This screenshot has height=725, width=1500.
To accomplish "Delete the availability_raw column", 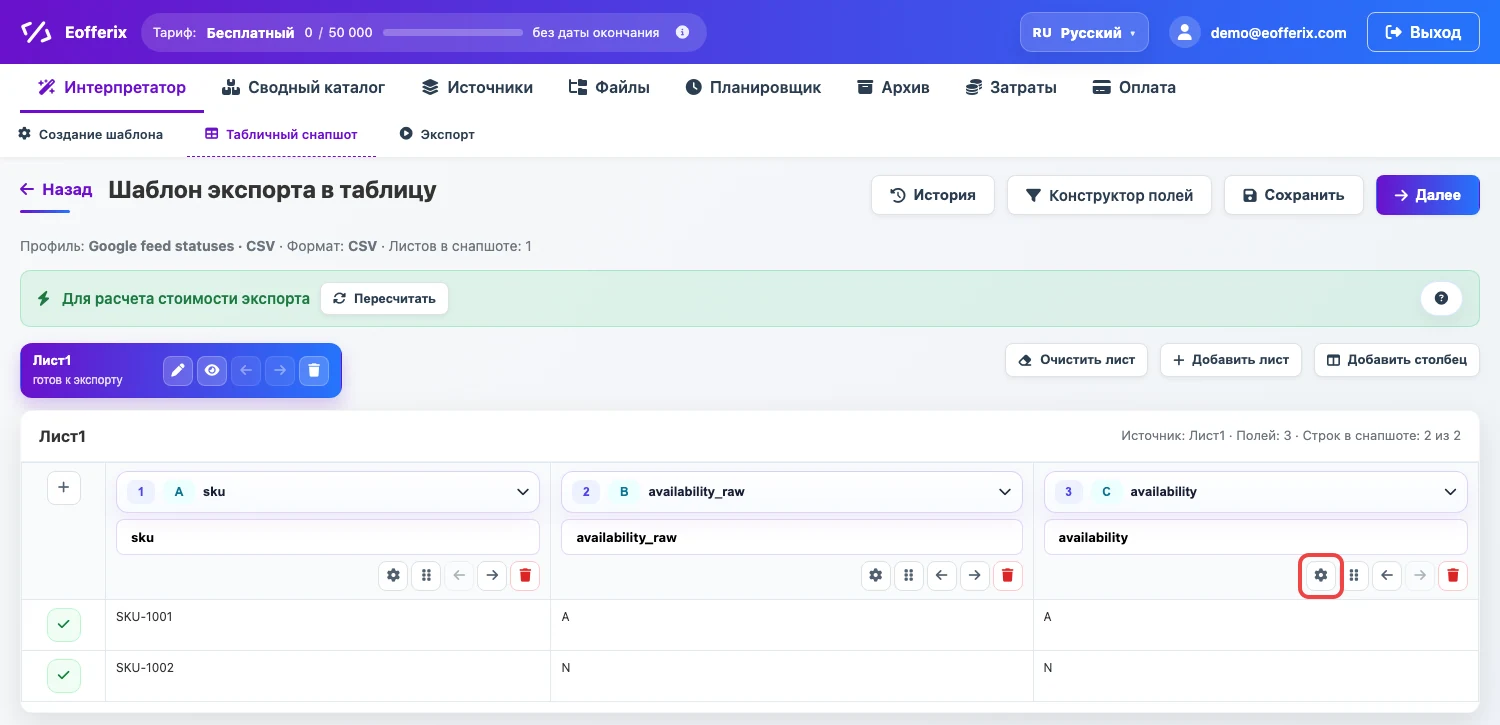I will point(1008,575).
